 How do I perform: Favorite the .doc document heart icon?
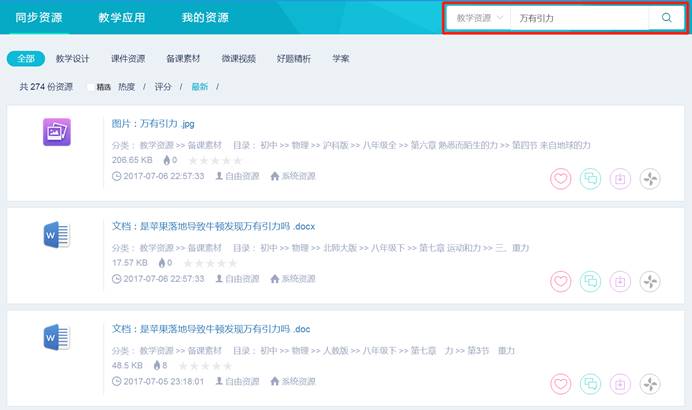pos(560,384)
